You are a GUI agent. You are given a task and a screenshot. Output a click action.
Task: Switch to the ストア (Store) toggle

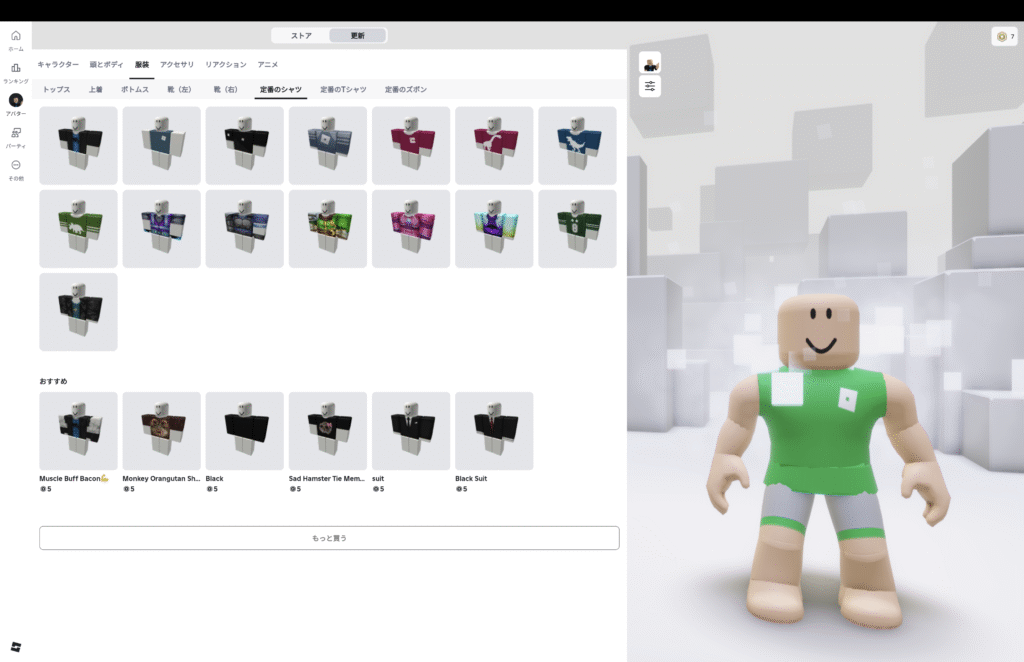[301, 36]
